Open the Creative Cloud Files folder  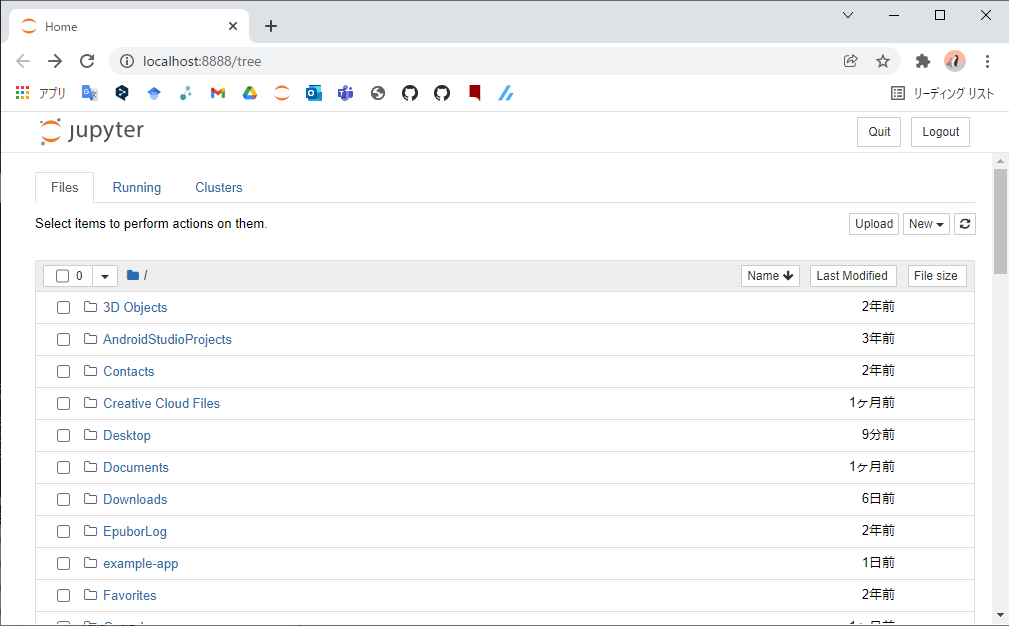point(162,403)
